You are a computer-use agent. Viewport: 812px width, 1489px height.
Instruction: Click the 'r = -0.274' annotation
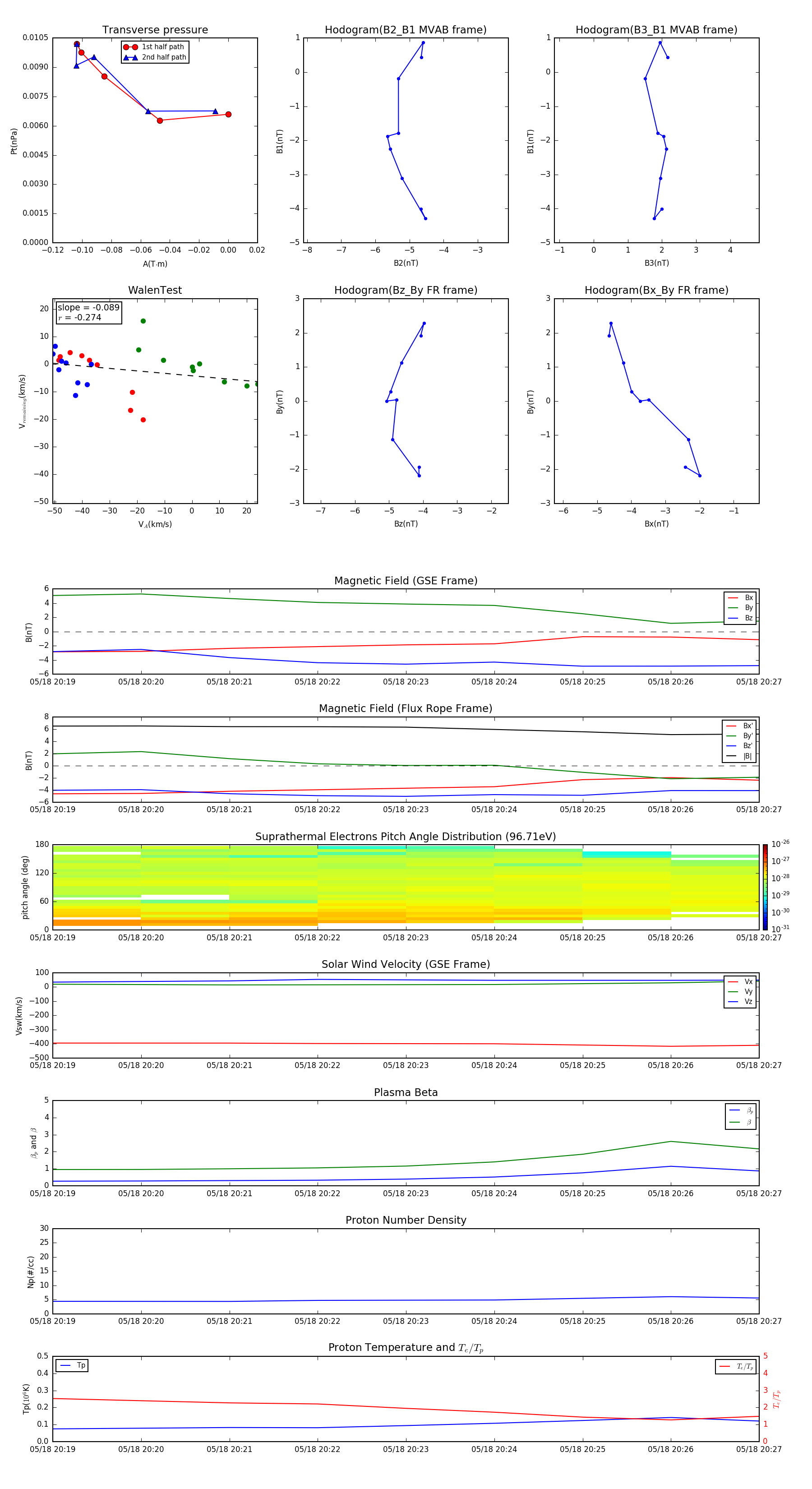click(x=80, y=317)
